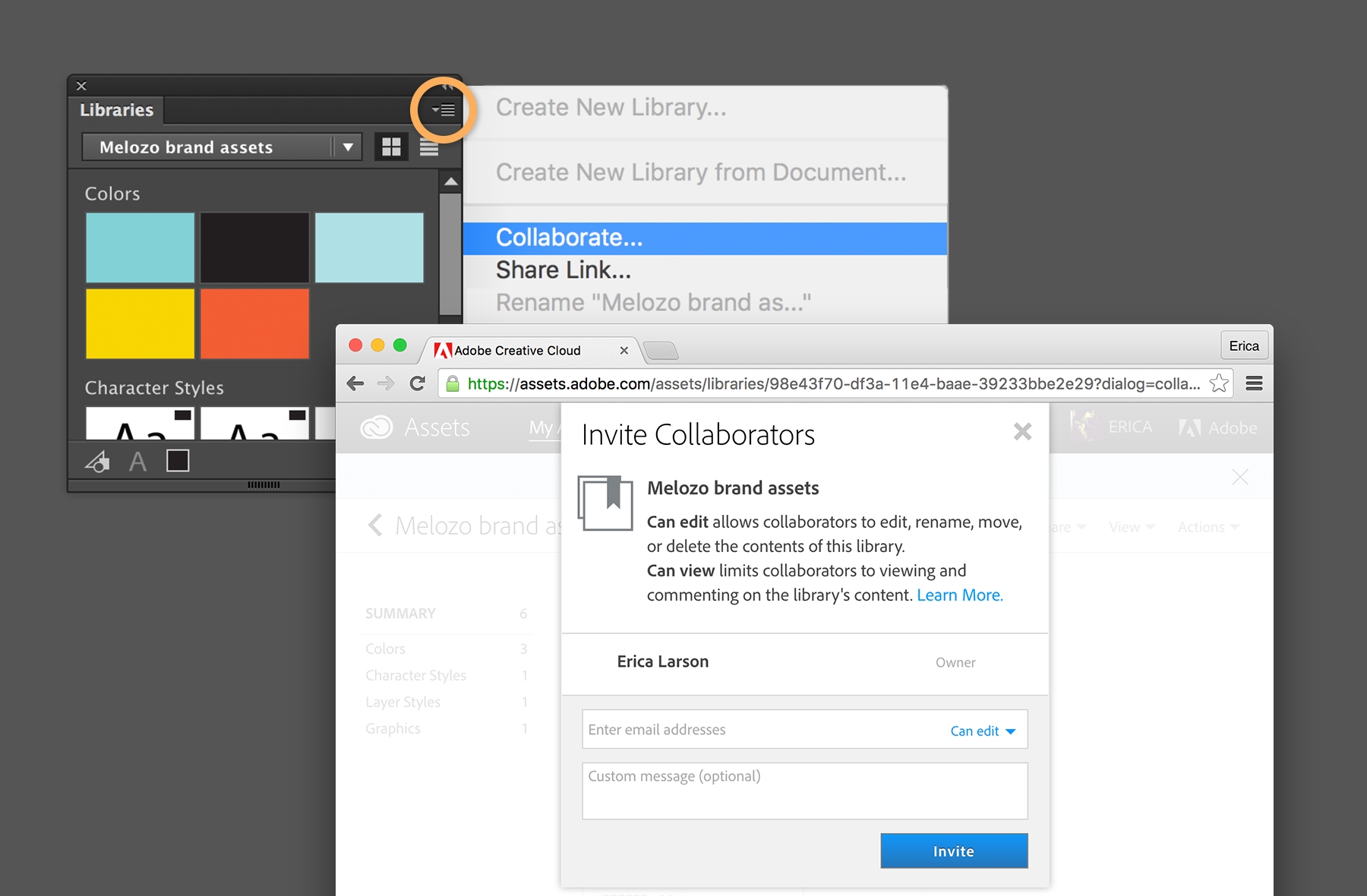The image size is (1367, 896).
Task: Add character style with the A icon
Action: pos(137,461)
